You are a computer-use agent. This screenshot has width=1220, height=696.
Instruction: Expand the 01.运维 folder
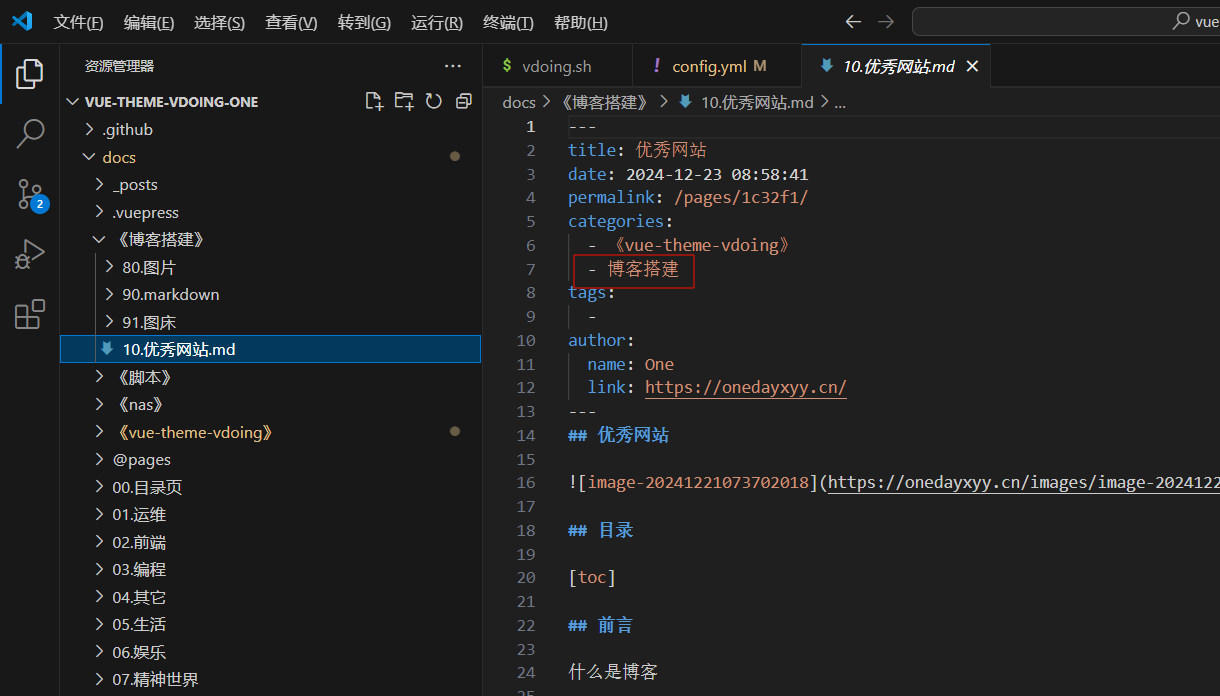click(x=271, y=515)
